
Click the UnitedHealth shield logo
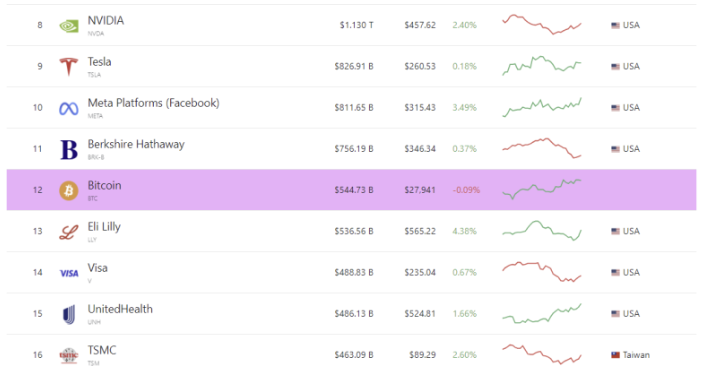[69, 315]
